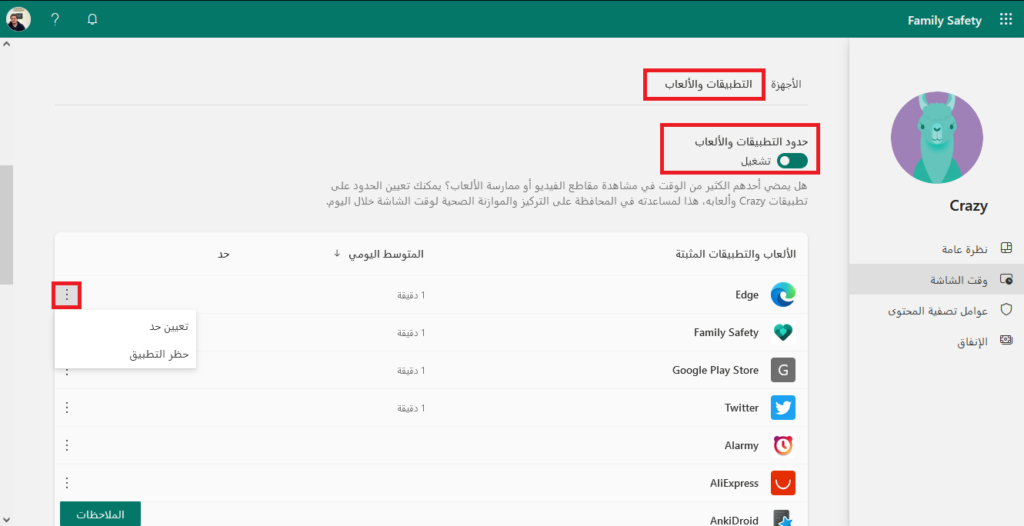Click the عوامل تصفية المحتوى shield icon
Screen dimensions: 1024x526
(x=1006, y=310)
